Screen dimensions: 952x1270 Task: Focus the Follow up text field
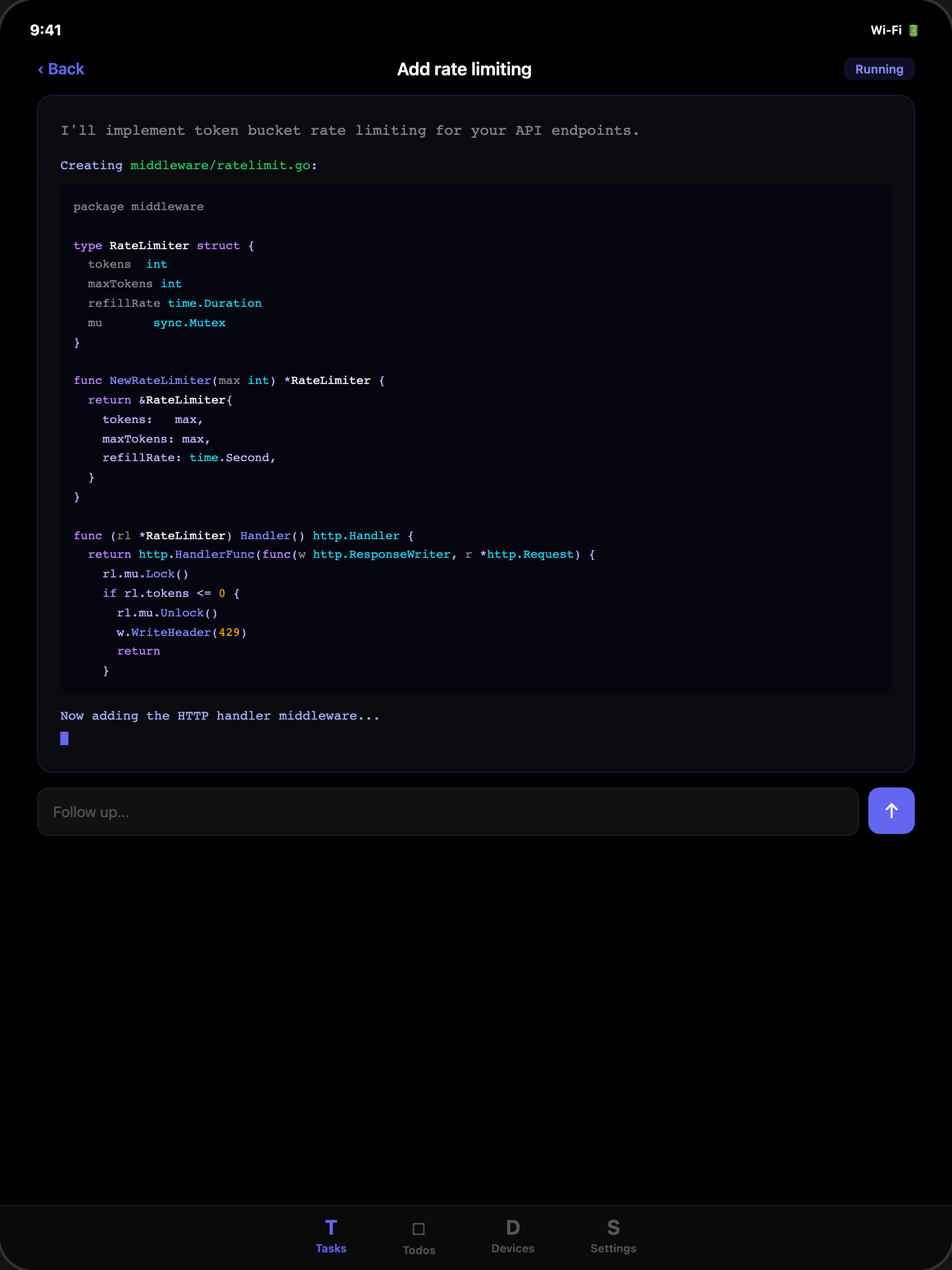(447, 811)
